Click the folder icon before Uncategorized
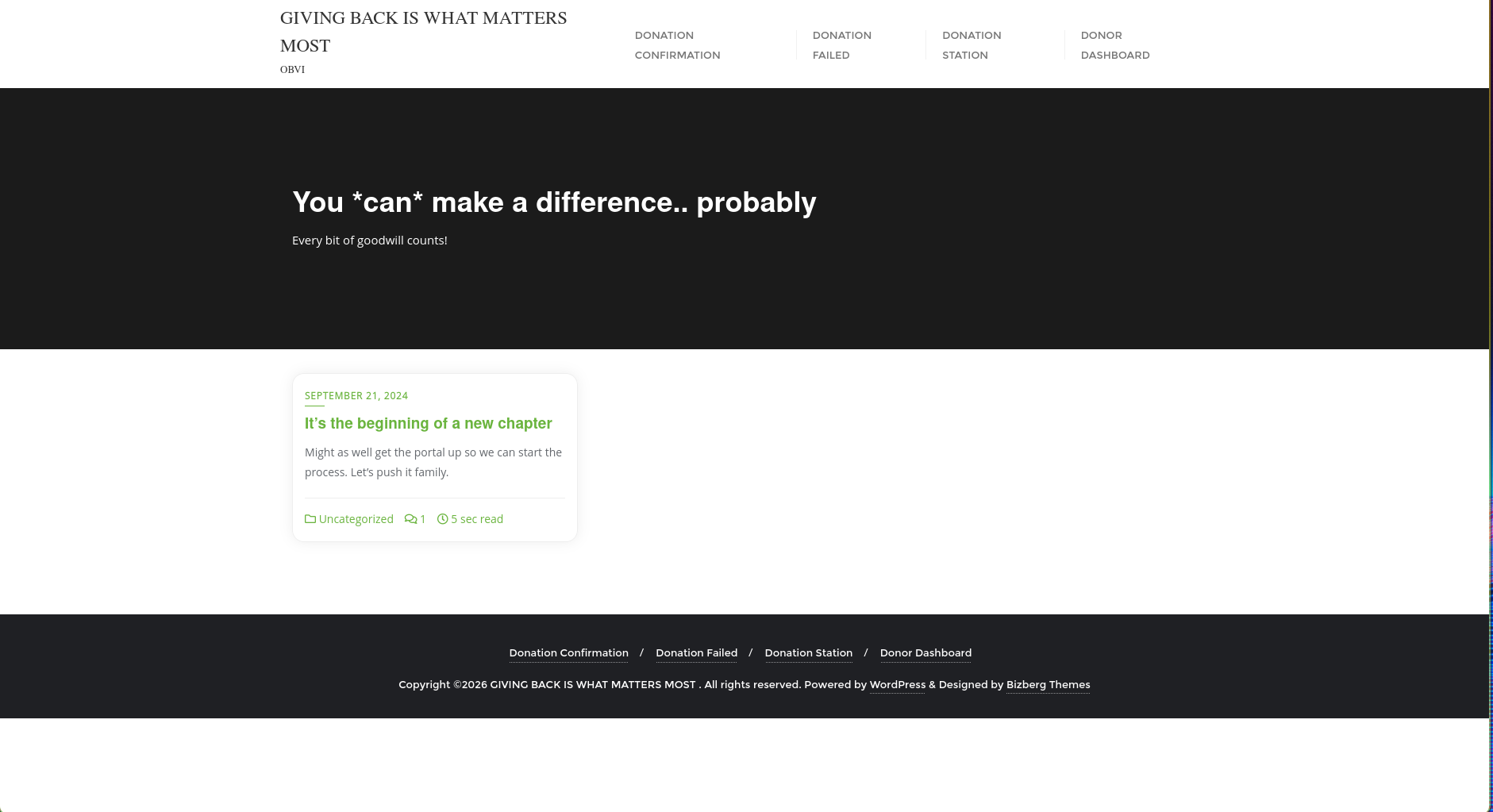 click(x=310, y=518)
